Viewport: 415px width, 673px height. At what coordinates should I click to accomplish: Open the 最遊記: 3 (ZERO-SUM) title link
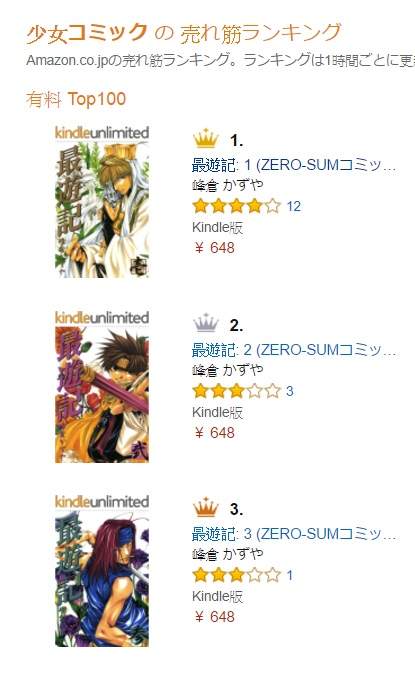(x=294, y=534)
